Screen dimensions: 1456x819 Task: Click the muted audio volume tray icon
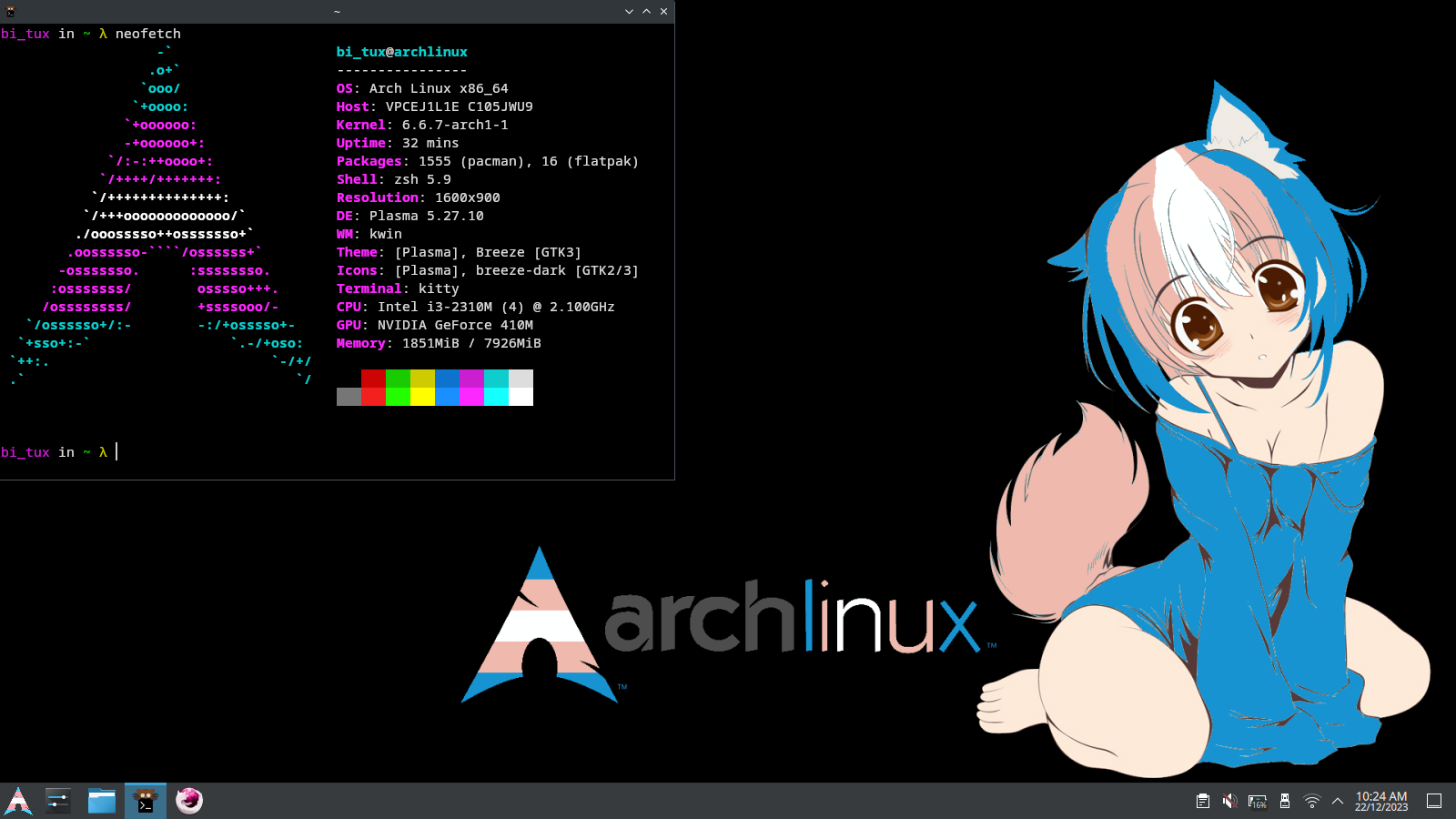coord(1229,802)
